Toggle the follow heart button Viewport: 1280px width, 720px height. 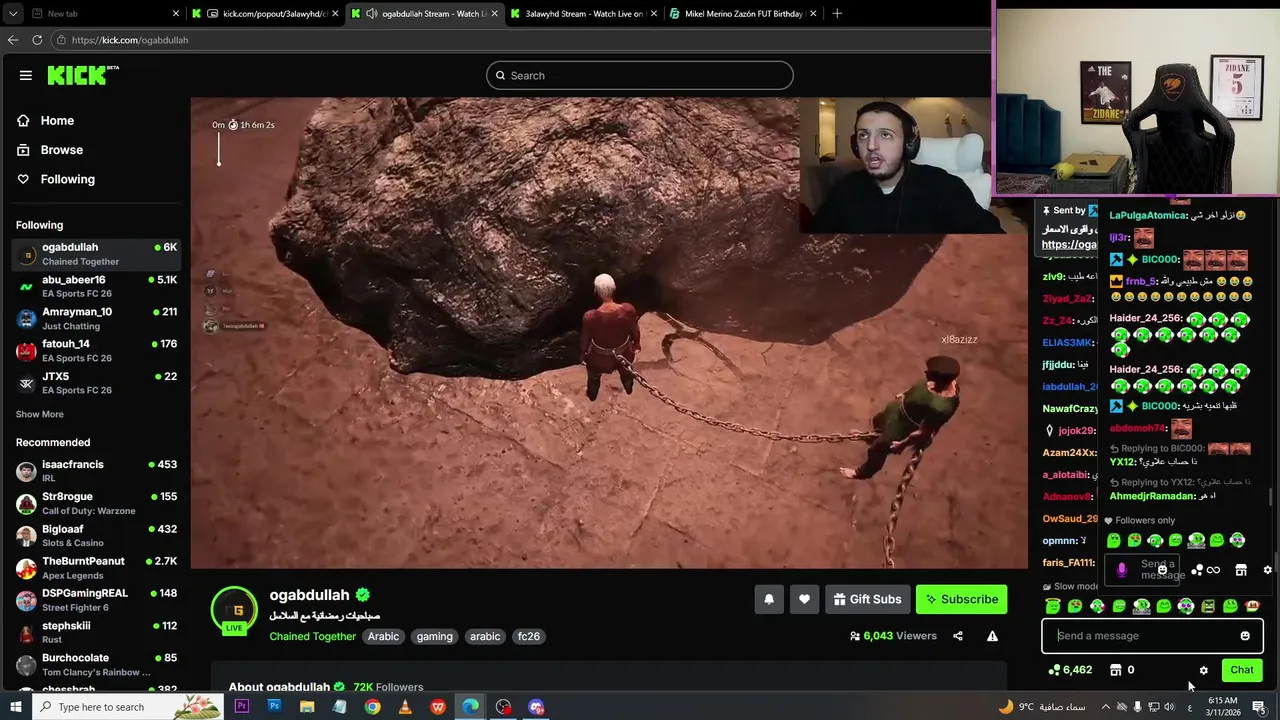(x=804, y=599)
